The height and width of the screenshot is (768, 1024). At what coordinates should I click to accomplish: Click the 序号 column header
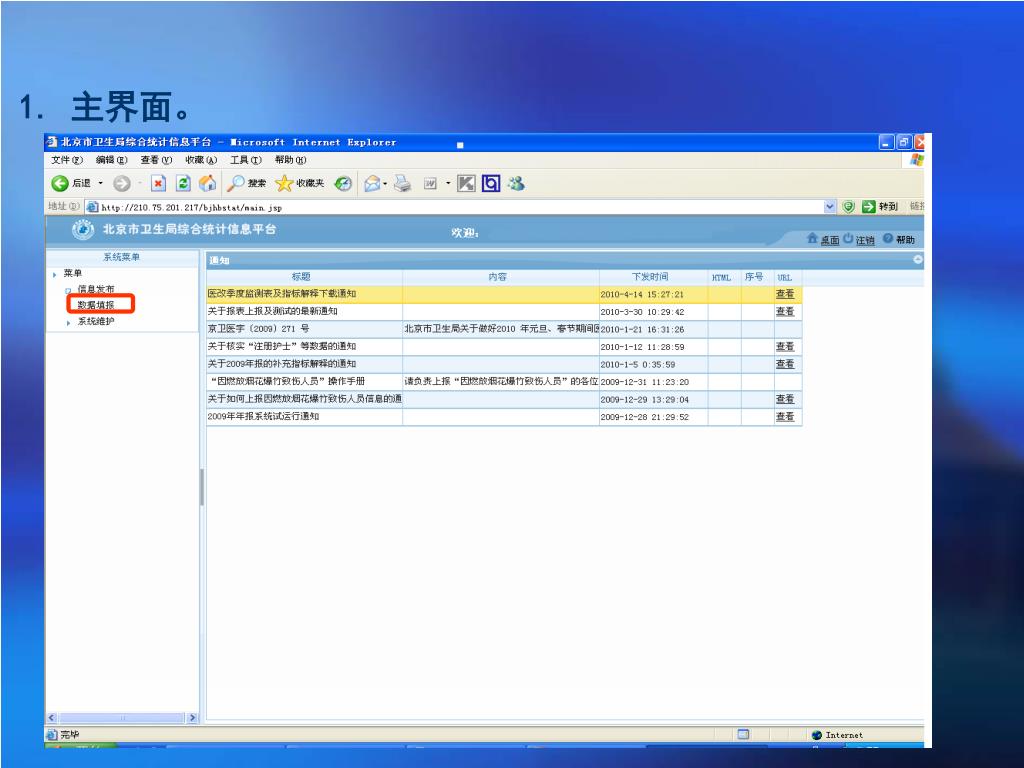(x=758, y=277)
